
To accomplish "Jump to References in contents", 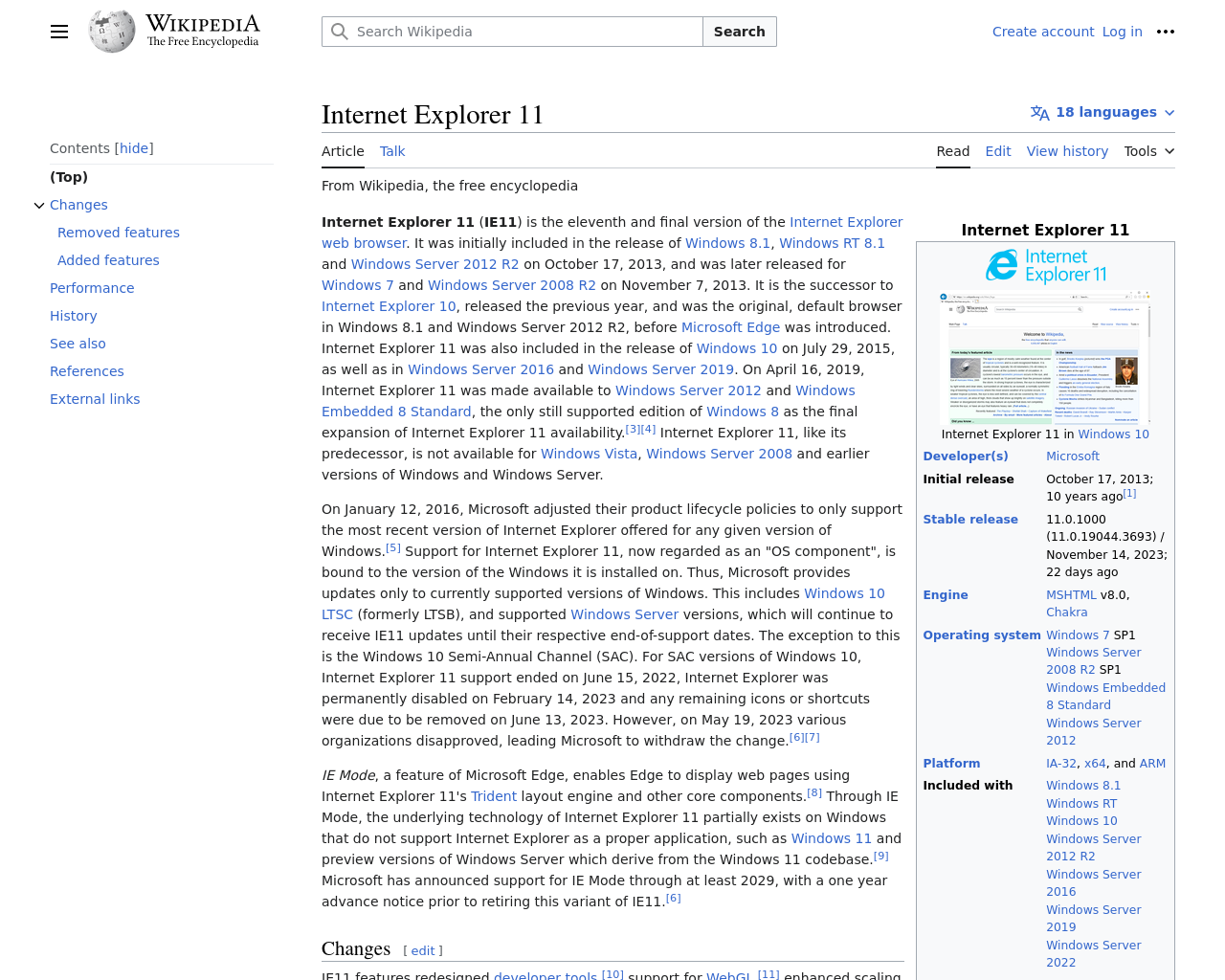I will coord(87,371).
